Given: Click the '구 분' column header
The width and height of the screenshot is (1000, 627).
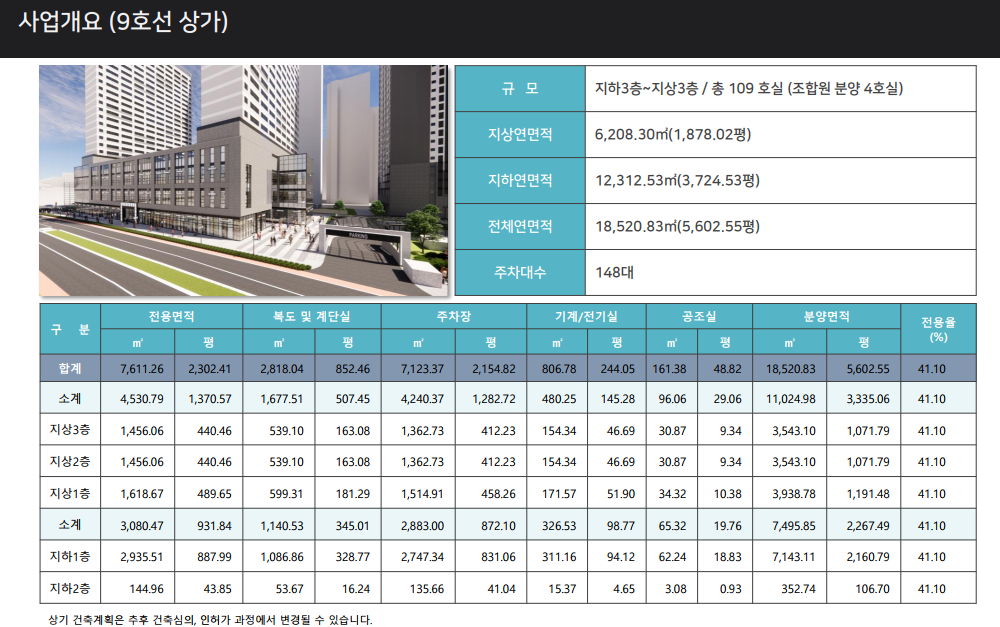Looking at the screenshot, I should (x=70, y=329).
